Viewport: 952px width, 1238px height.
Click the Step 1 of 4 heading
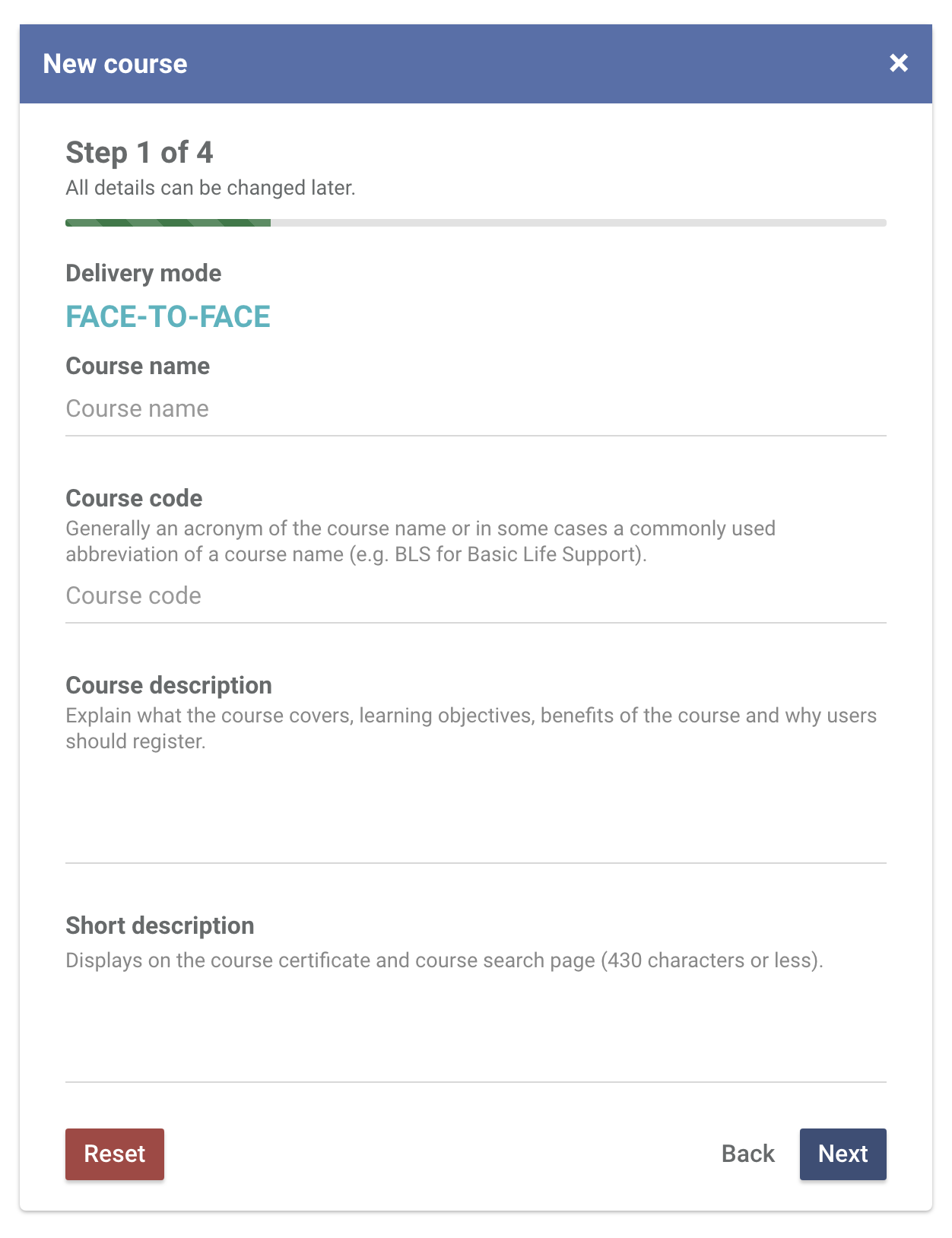139,153
